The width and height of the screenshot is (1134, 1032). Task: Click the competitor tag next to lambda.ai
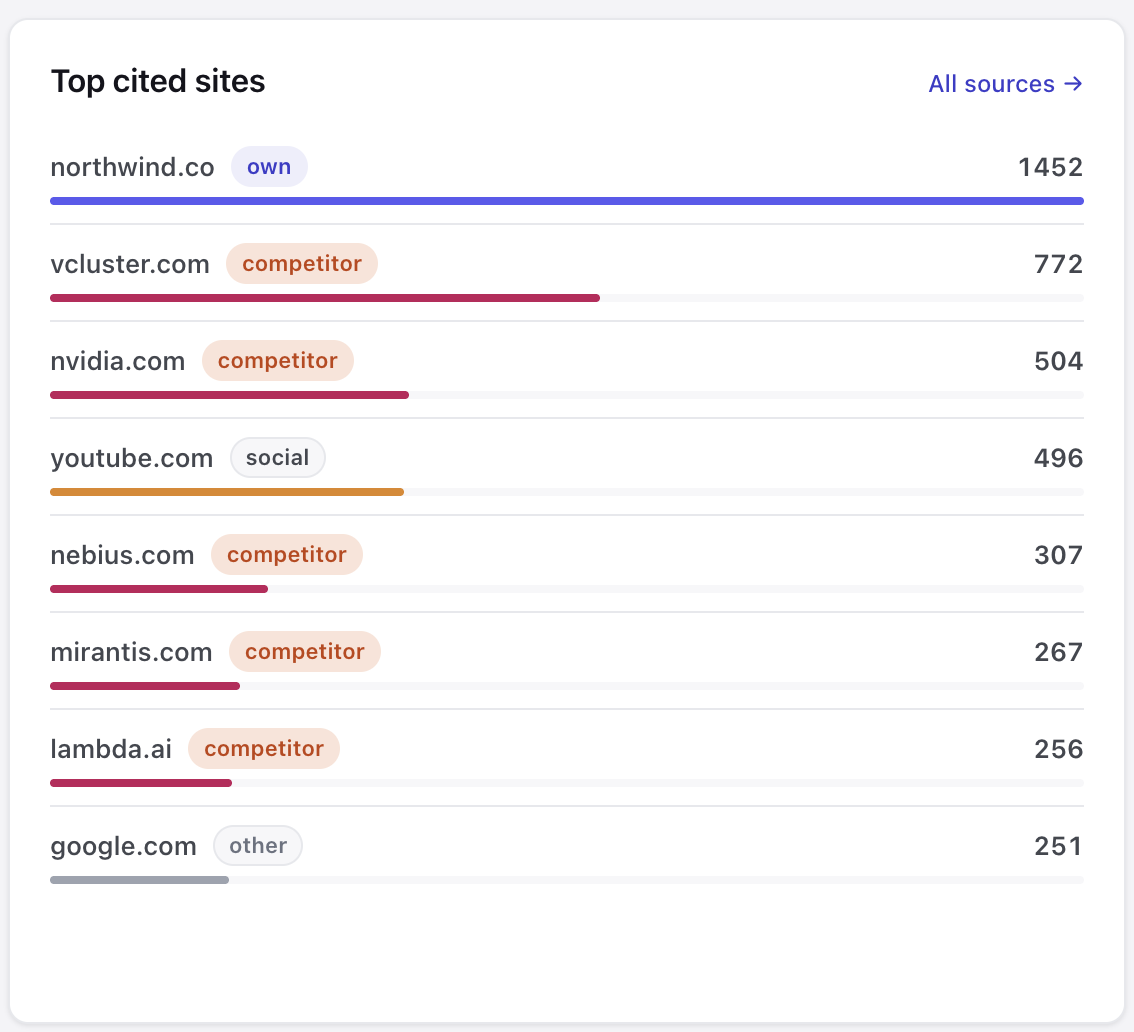tap(264, 749)
